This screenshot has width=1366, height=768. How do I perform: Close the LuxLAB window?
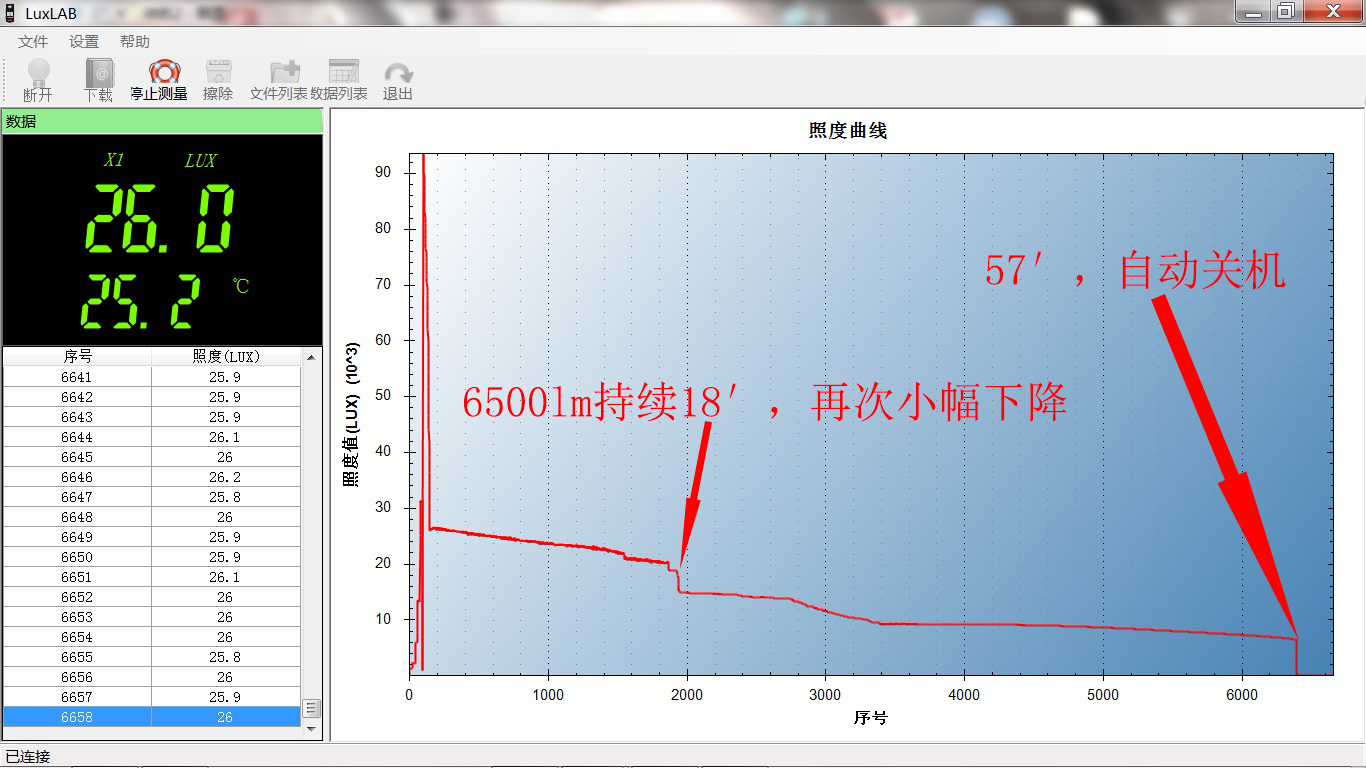pyautogui.click(x=1332, y=11)
